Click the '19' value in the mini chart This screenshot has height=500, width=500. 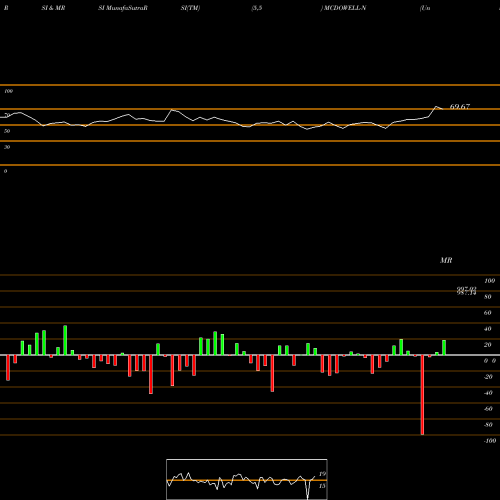tap(322, 474)
